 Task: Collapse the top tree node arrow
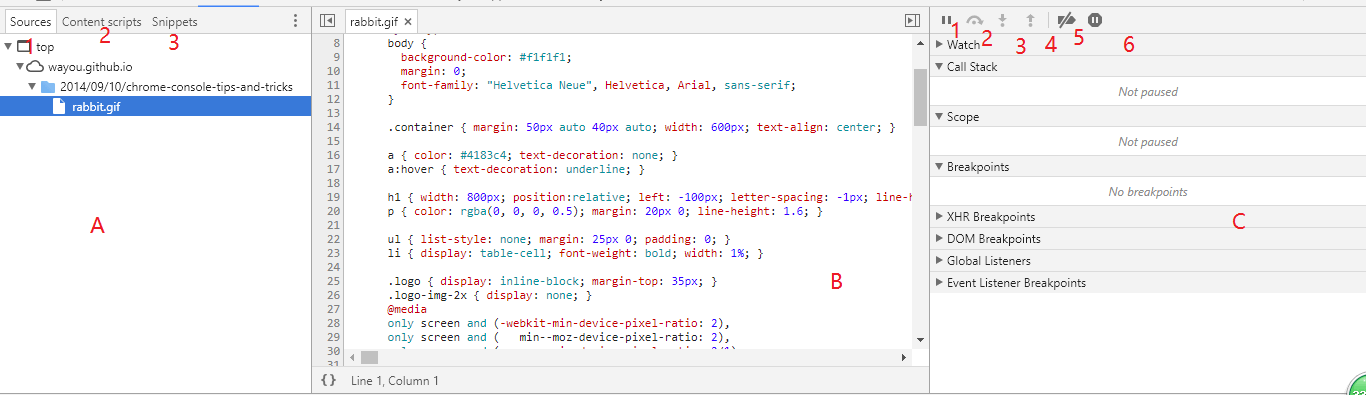point(9,47)
